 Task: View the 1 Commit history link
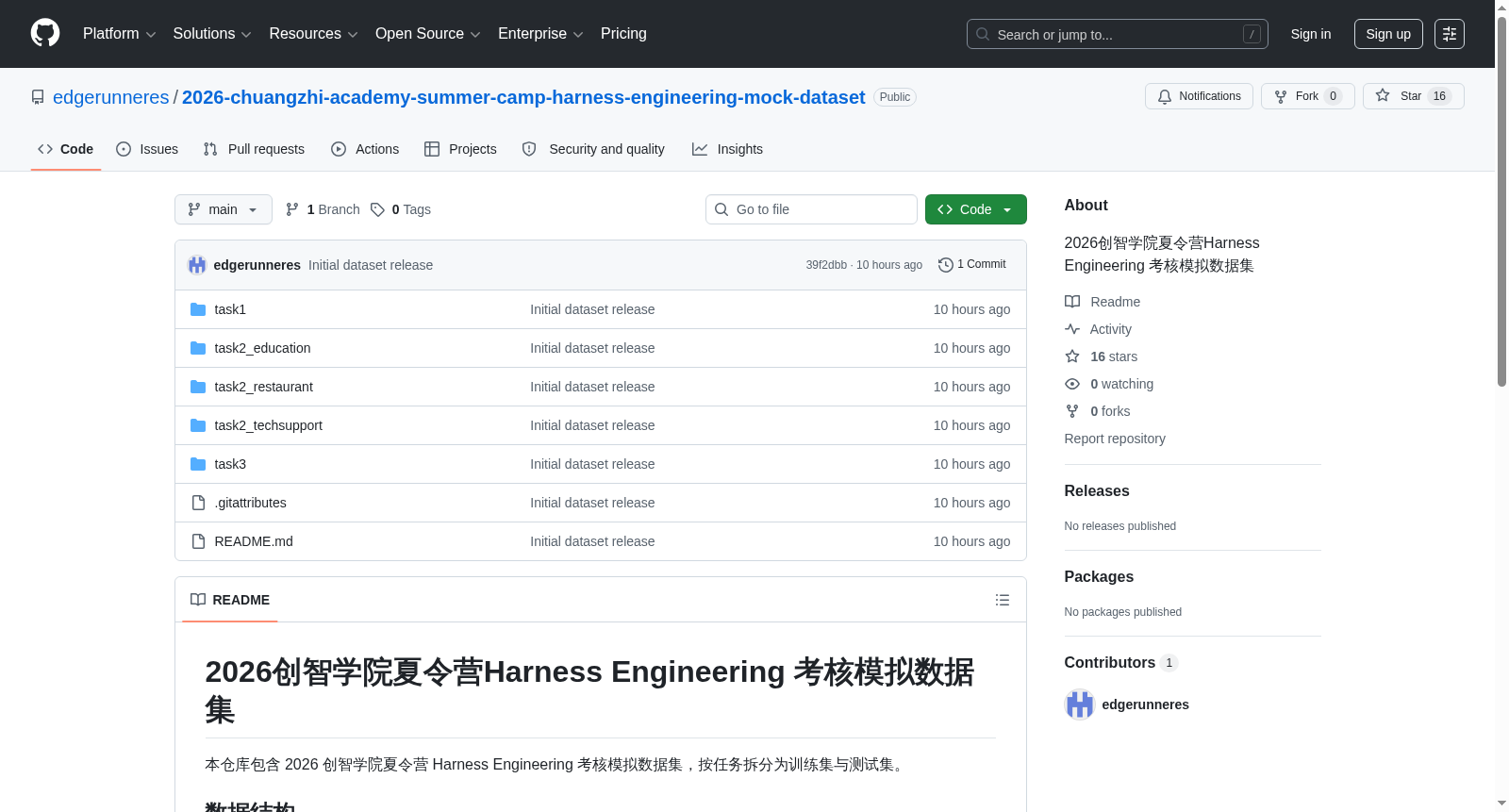click(x=972, y=265)
